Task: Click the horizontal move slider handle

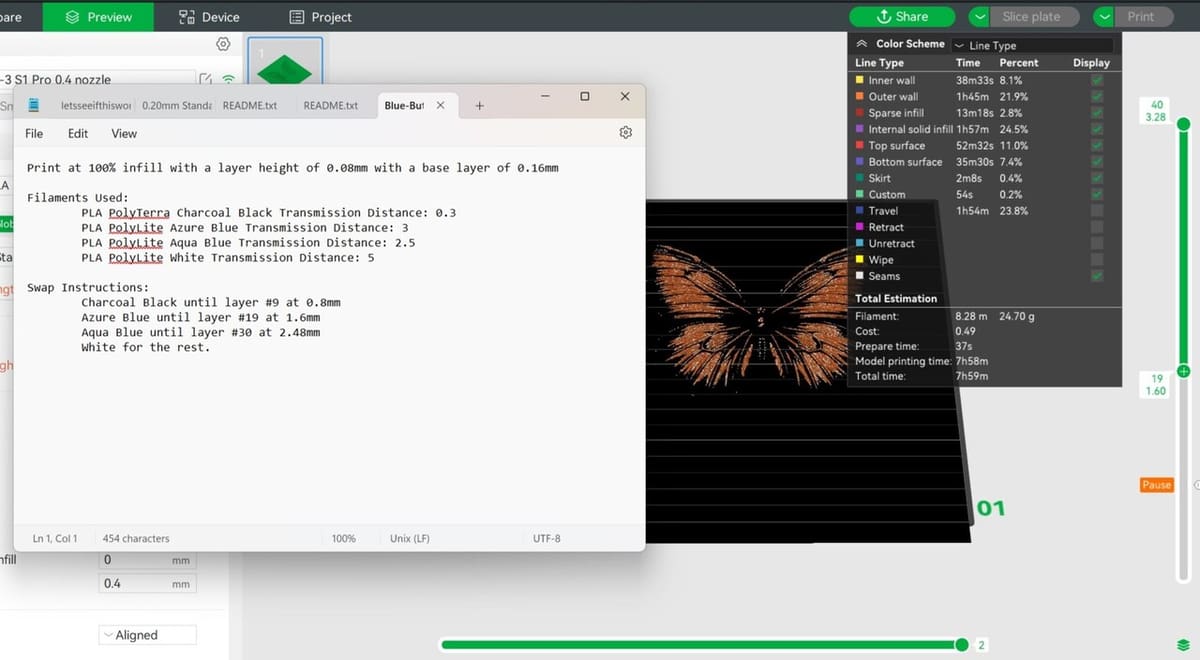Action: (x=962, y=645)
